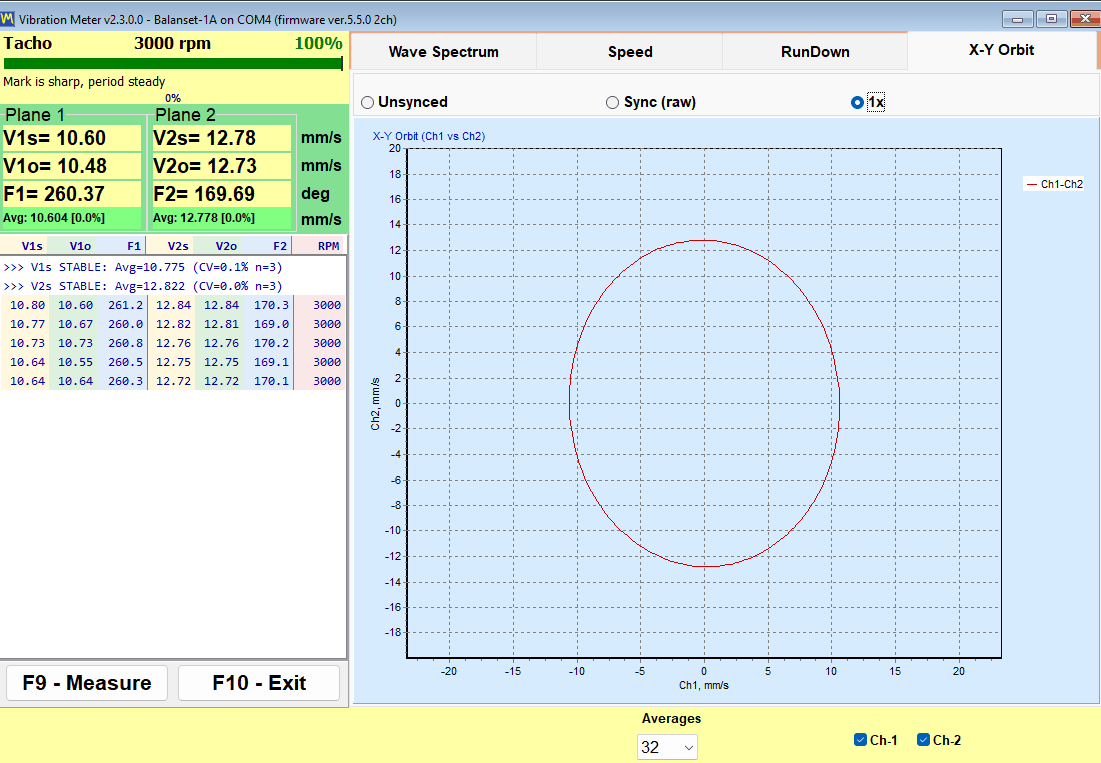1101x763 pixels.
Task: Click the V1o= 10.48 readout field
Action: 72,166
